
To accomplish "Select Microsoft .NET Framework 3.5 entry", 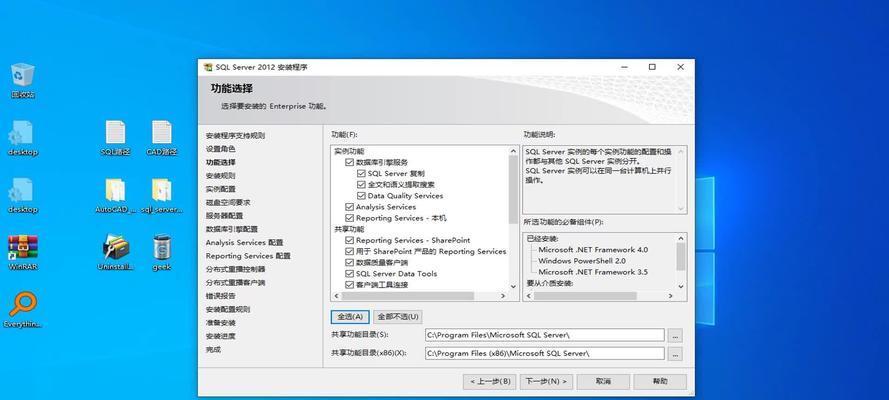I will 593,273.
